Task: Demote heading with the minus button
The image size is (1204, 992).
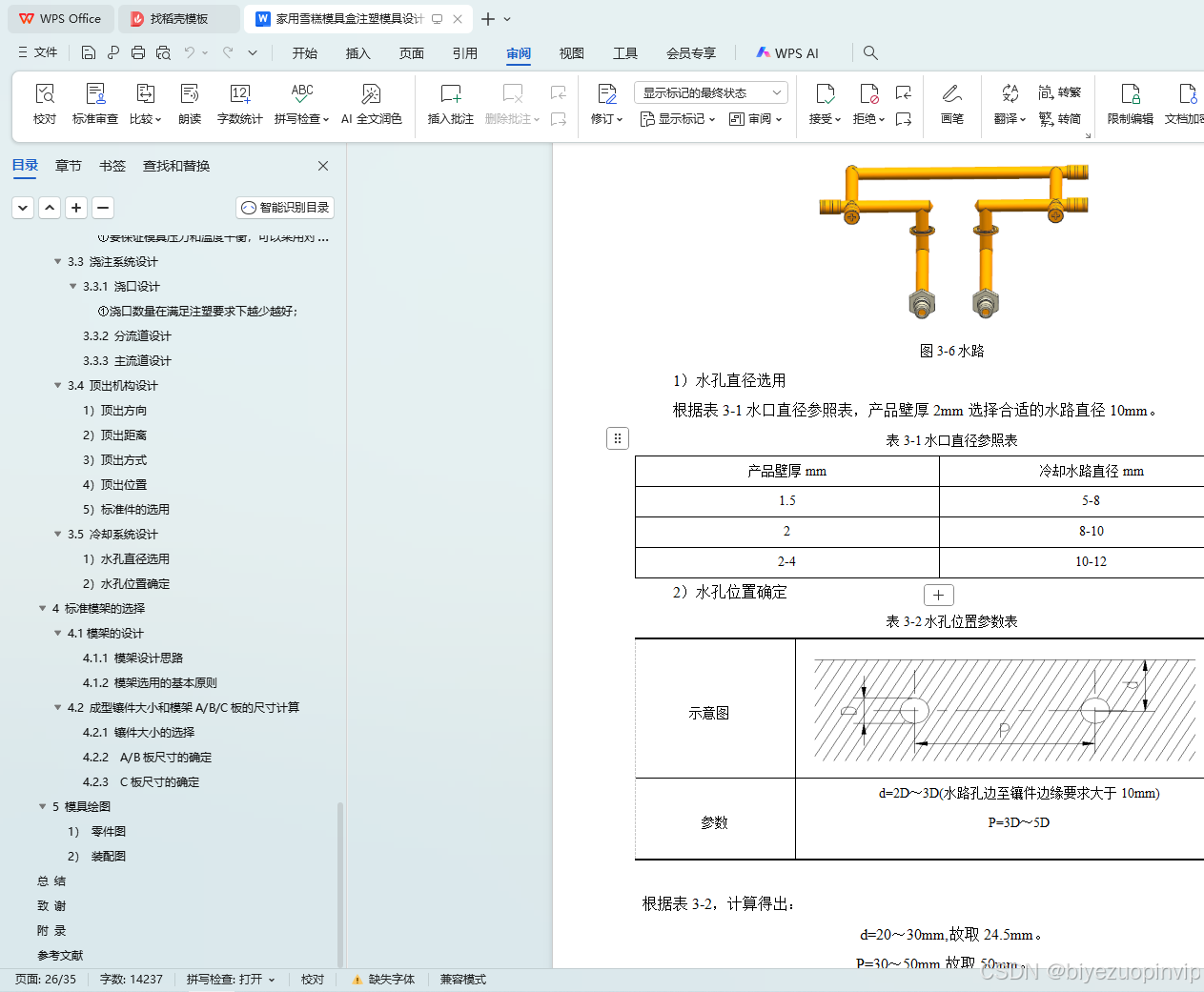Action: point(104,208)
